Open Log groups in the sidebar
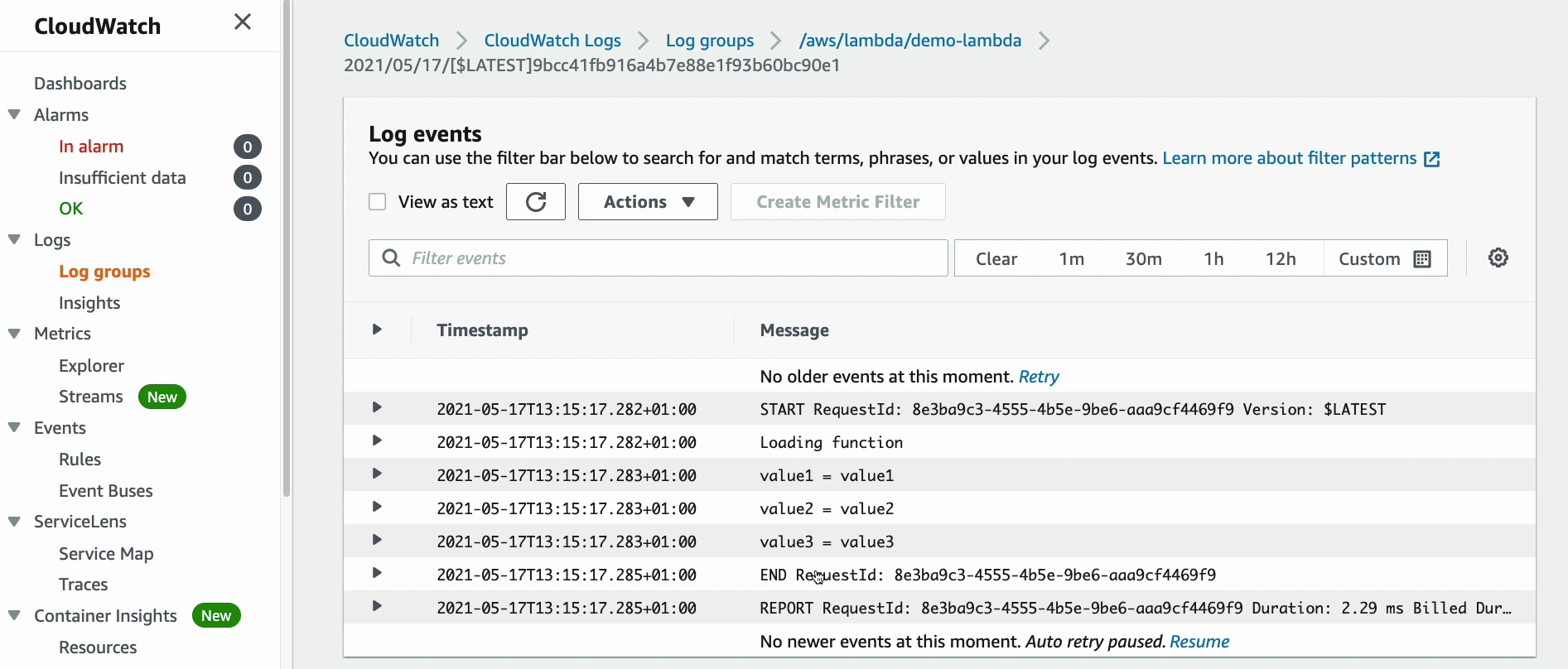 pyautogui.click(x=104, y=272)
